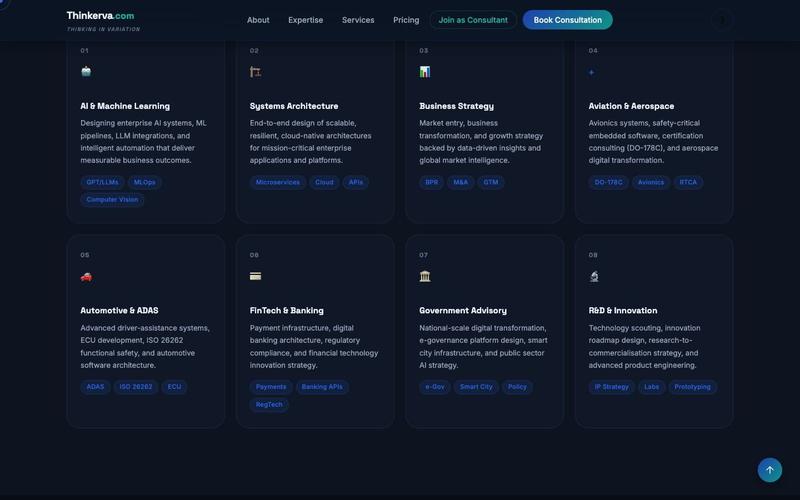Screen dimensions: 800x500
Task: Navigate to Pricing
Action: [x=406, y=20]
